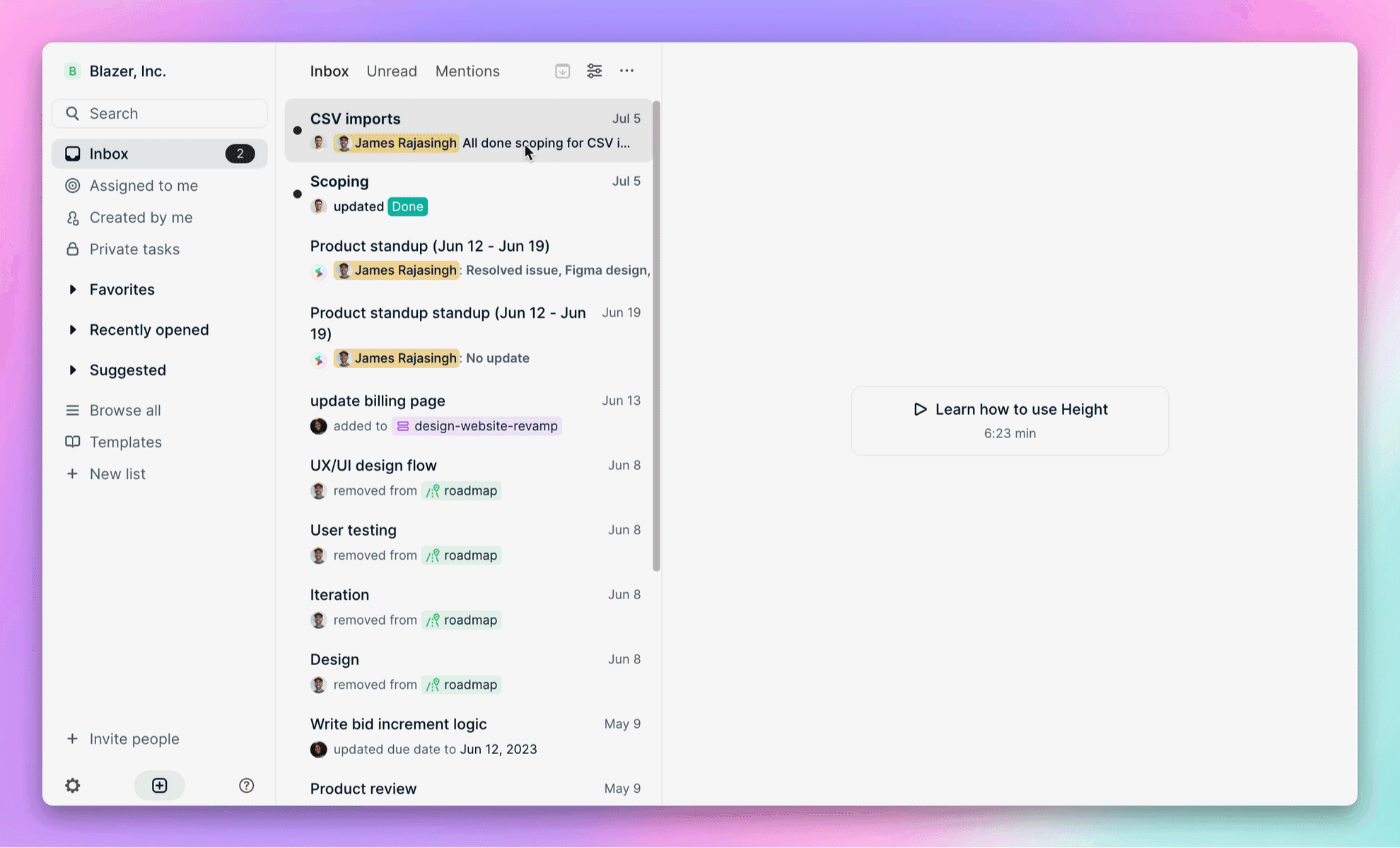This screenshot has width=1400, height=848.
Task: Create a New list
Action: [x=160, y=473]
